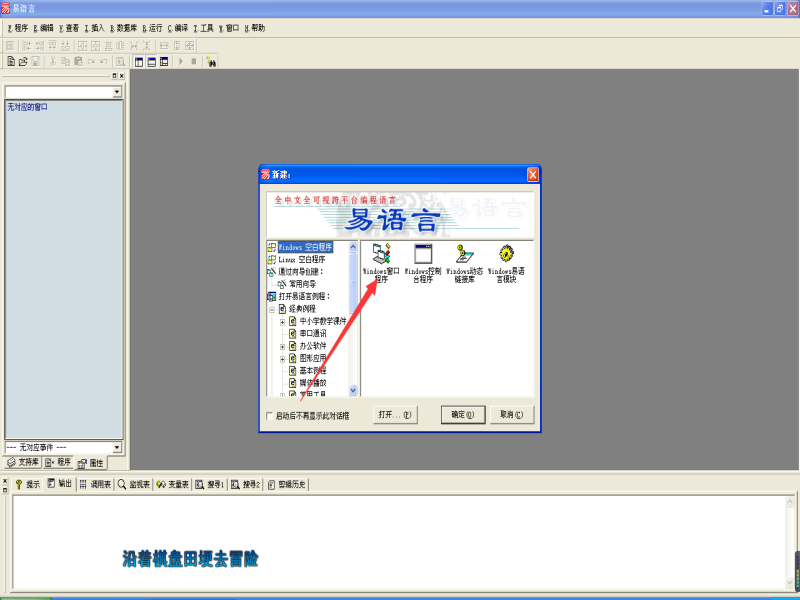Expand the 图形应用 tree node
The width and height of the screenshot is (800, 600).
pos(282,359)
